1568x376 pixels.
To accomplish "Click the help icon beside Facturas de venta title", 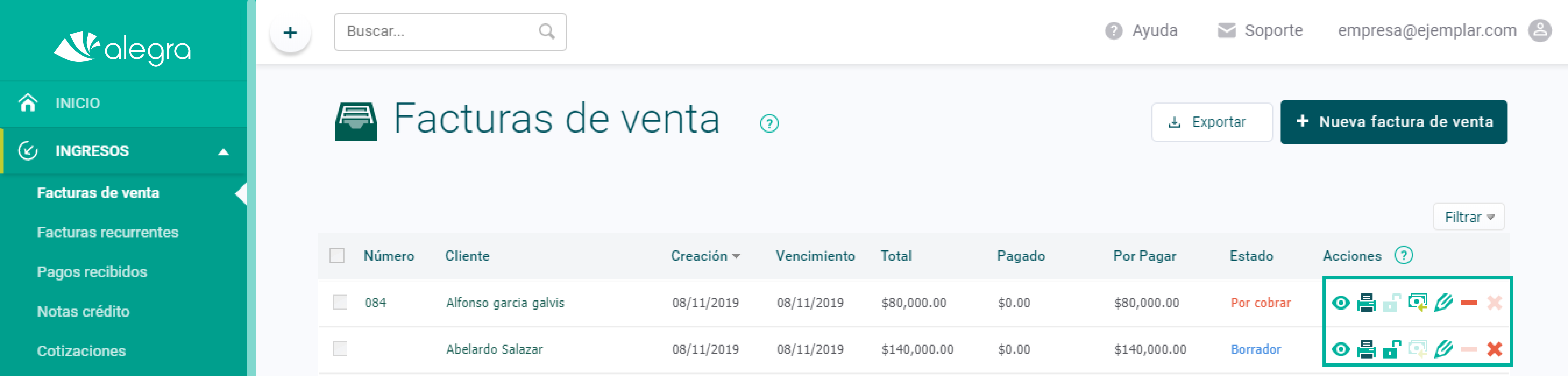I will pos(769,123).
